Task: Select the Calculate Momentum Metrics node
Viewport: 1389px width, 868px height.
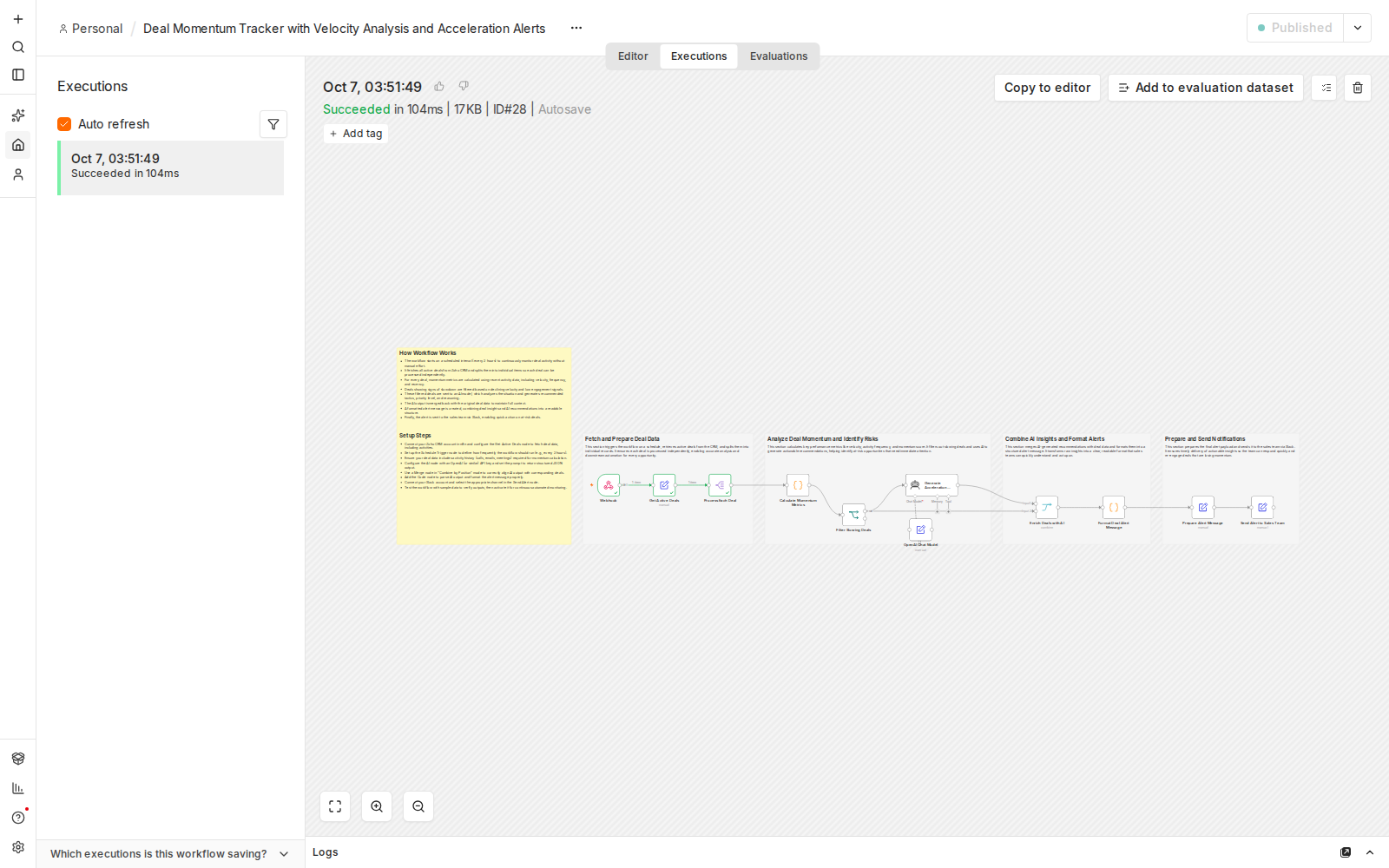Action: [x=798, y=485]
